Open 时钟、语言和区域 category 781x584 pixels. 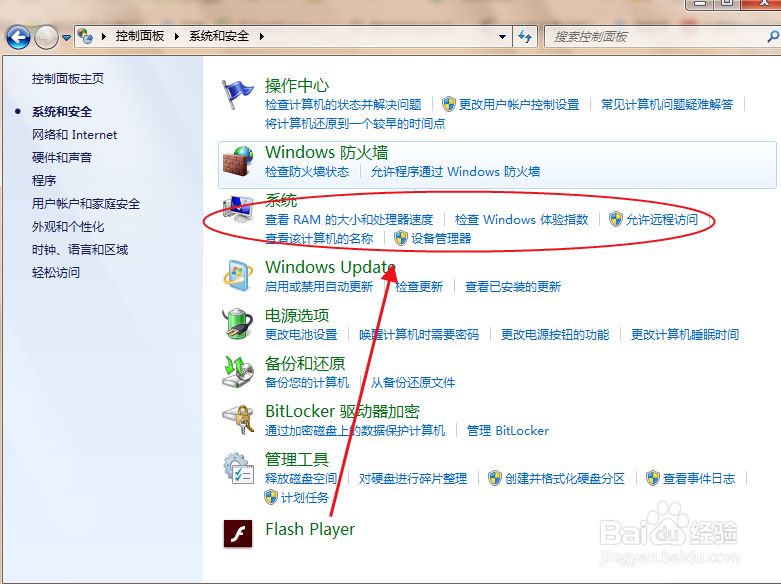[x=80, y=250]
